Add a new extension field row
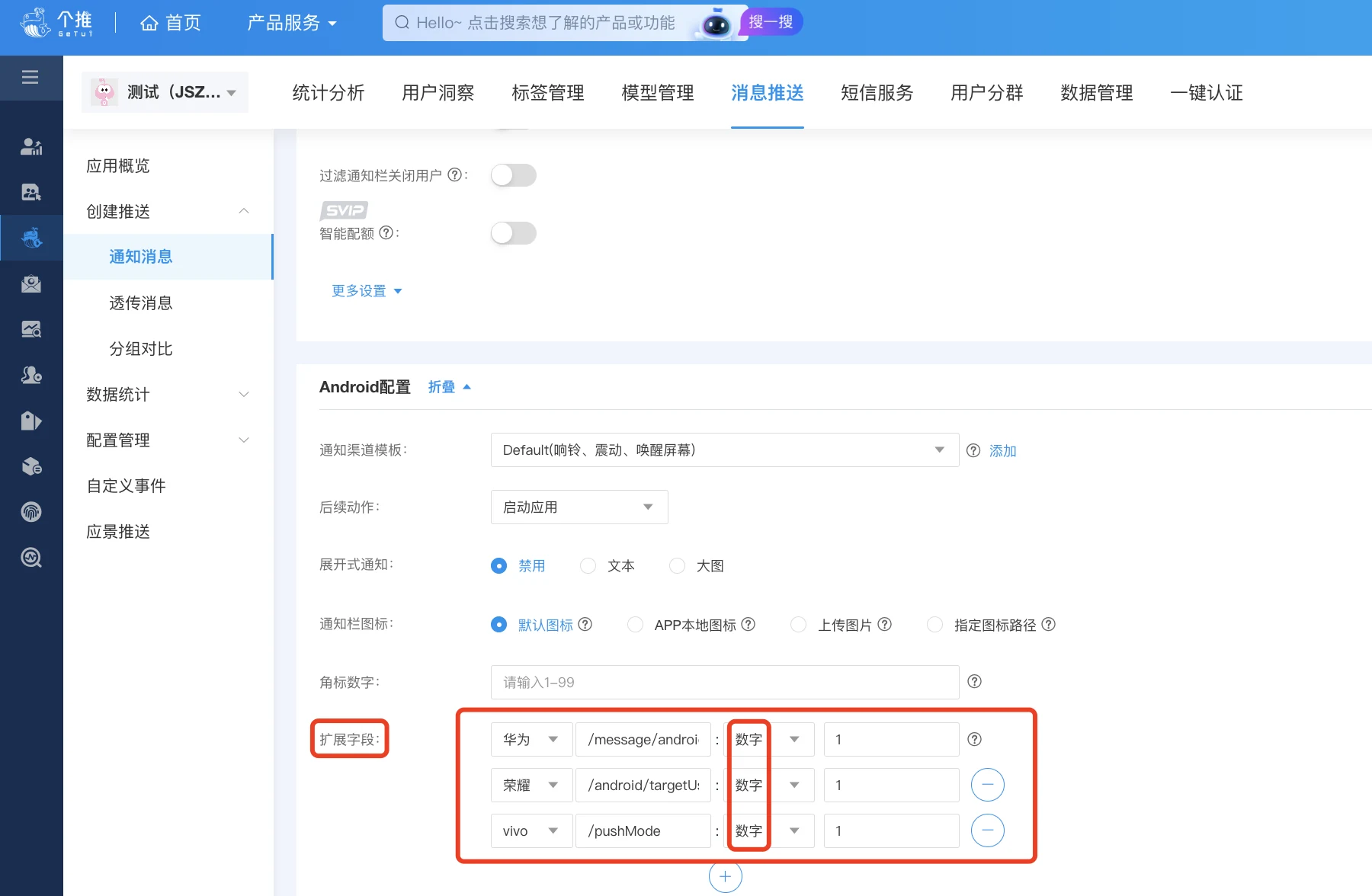Viewport: 1372px width, 896px height. coord(725,876)
